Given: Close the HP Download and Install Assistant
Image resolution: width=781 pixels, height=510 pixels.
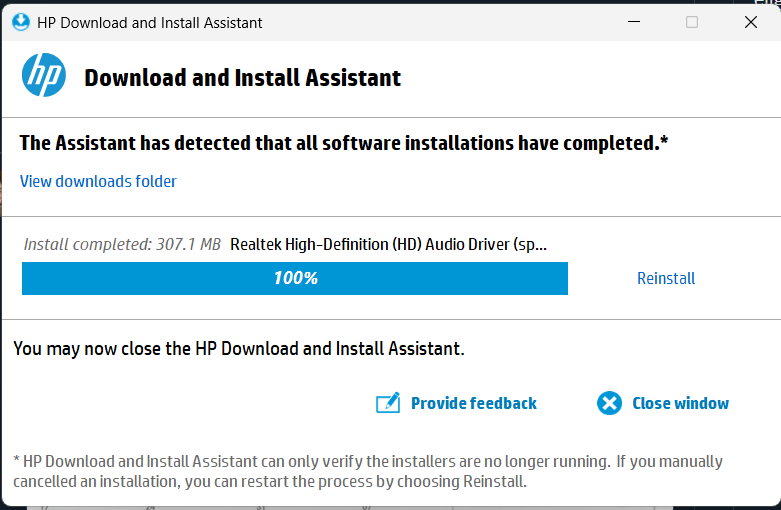Looking at the screenshot, I should [x=751, y=22].
